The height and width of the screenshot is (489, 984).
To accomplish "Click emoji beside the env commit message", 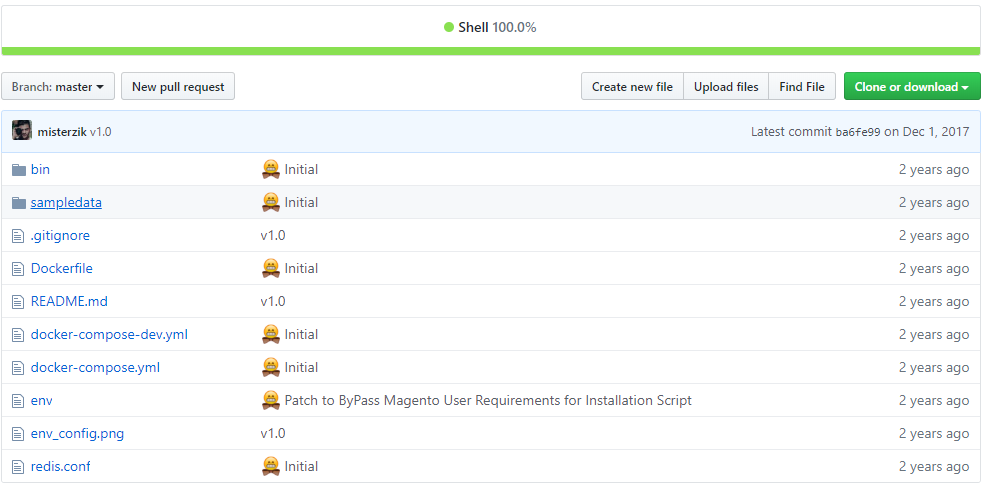I will tap(270, 400).
